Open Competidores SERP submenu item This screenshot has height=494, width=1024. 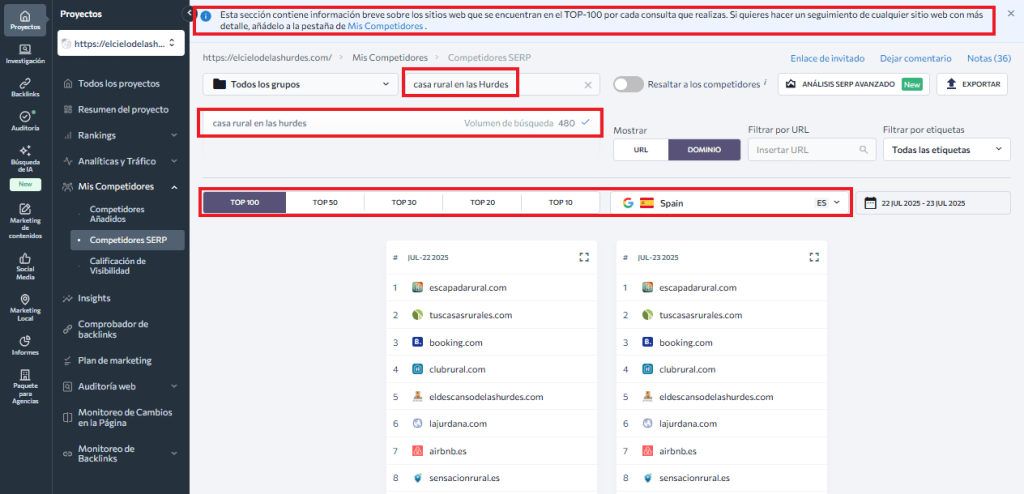(x=127, y=240)
